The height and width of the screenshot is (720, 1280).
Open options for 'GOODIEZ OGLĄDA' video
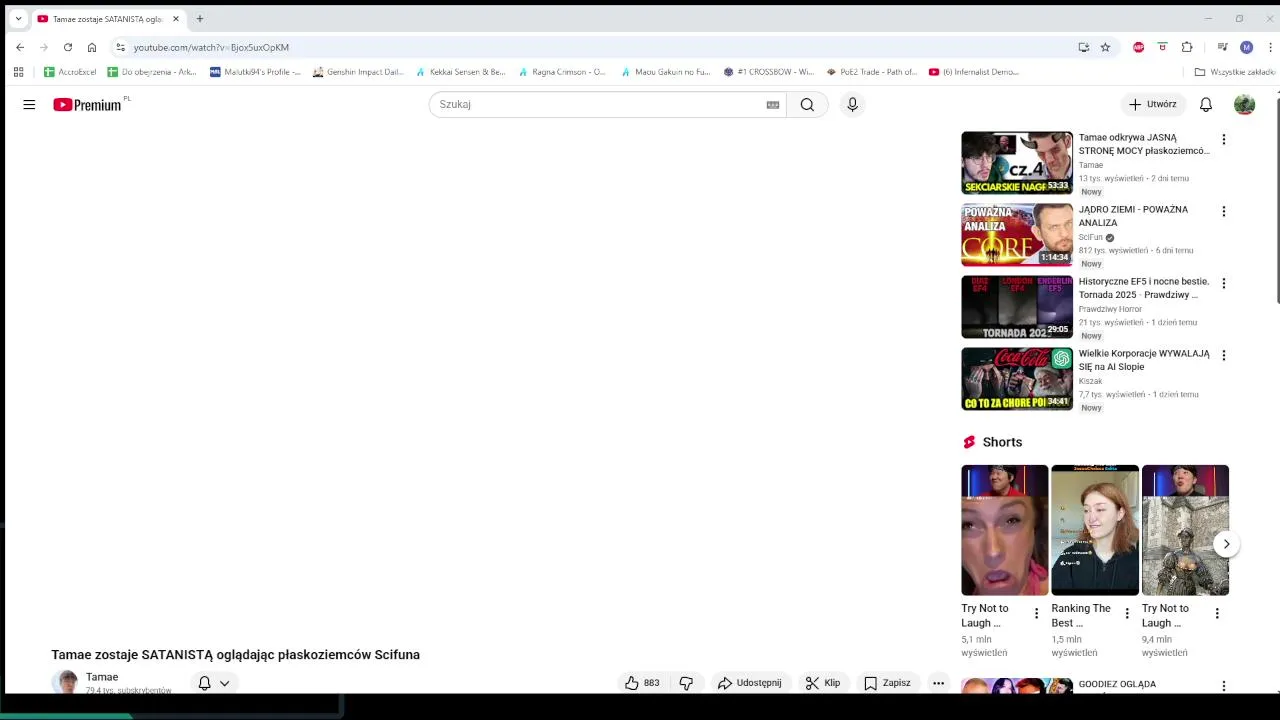(x=1223, y=686)
